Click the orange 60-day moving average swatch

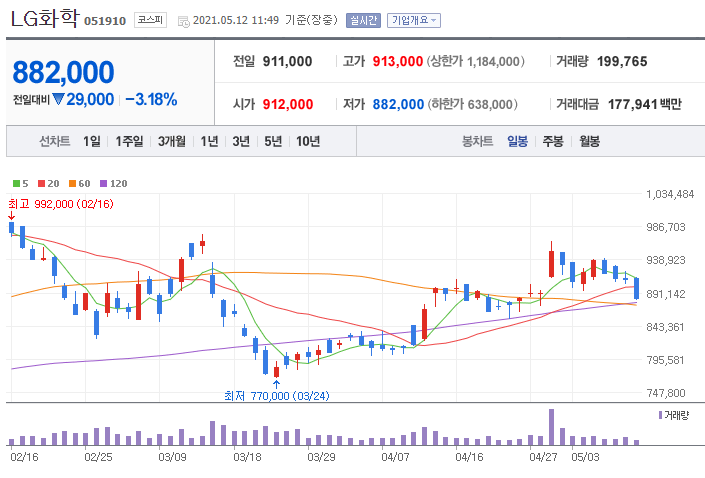pos(72,183)
